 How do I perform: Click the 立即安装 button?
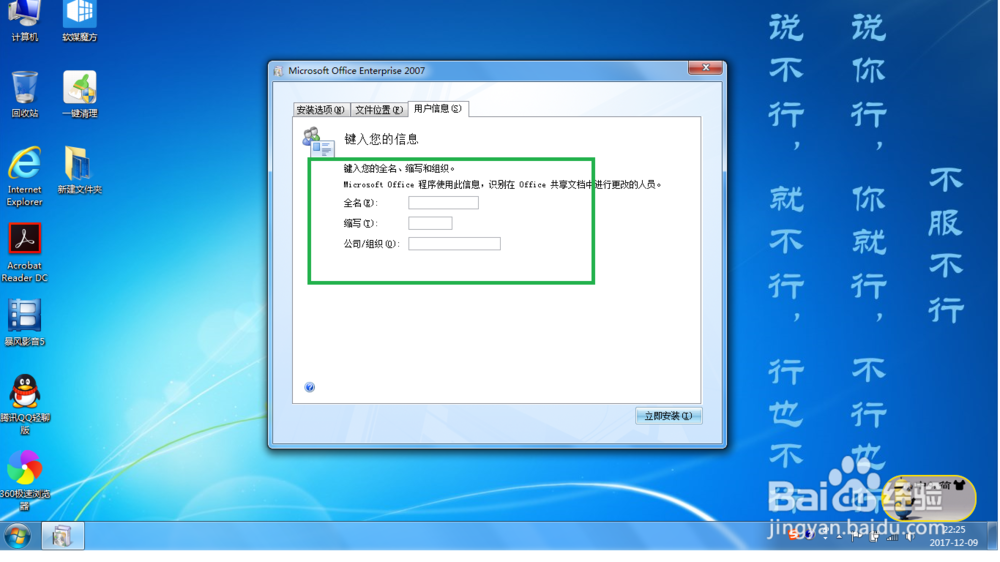coord(668,416)
